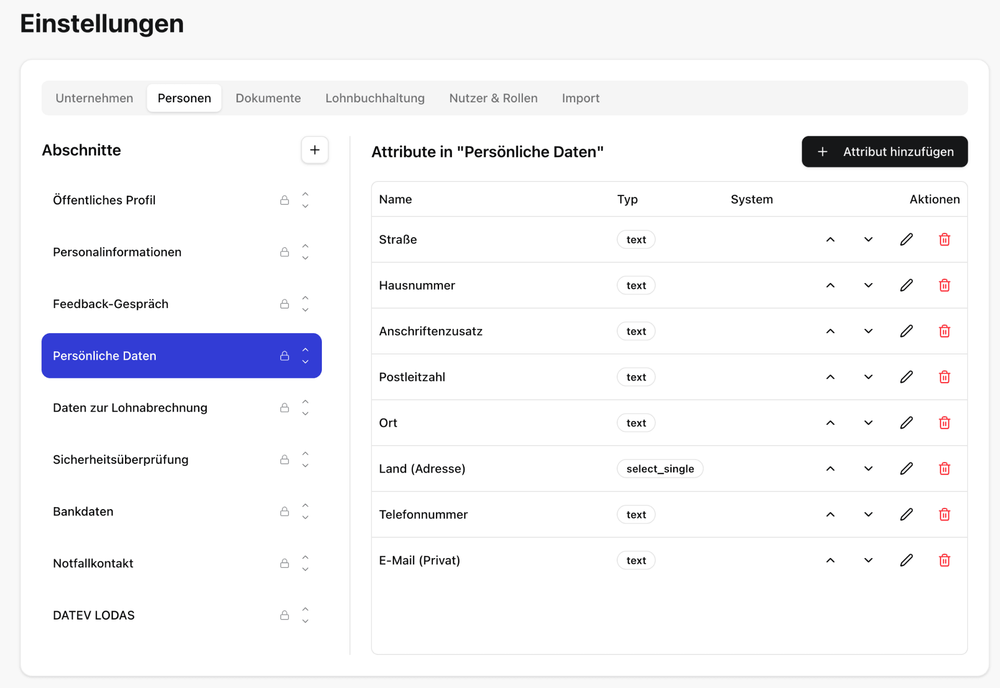Screen dimensions: 1000x688
Task: Delete the Hausnummer attribute
Action: [x=944, y=286]
